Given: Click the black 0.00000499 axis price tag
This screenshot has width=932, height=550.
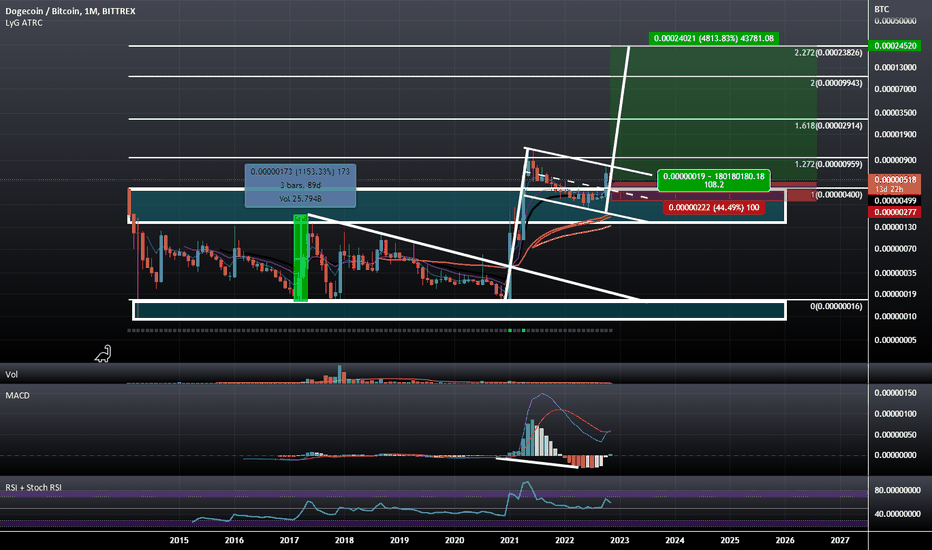Looking at the screenshot, I should [895, 201].
